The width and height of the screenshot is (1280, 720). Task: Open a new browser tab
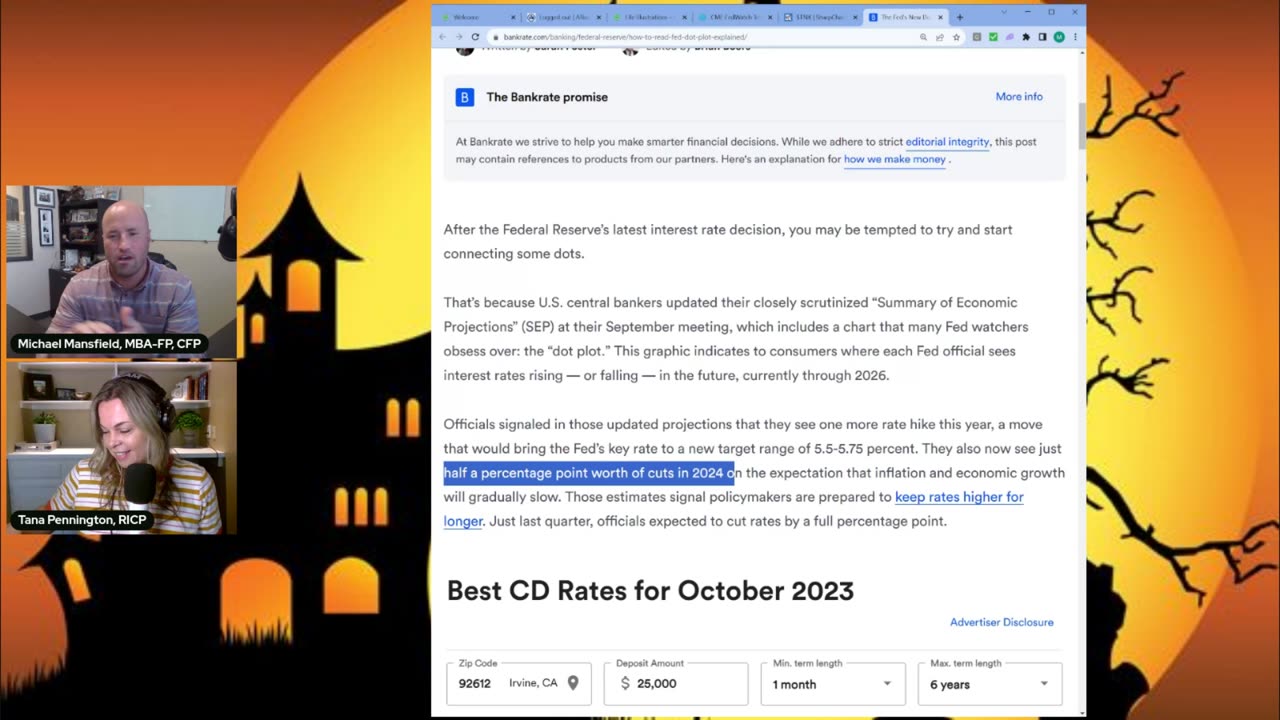click(960, 17)
